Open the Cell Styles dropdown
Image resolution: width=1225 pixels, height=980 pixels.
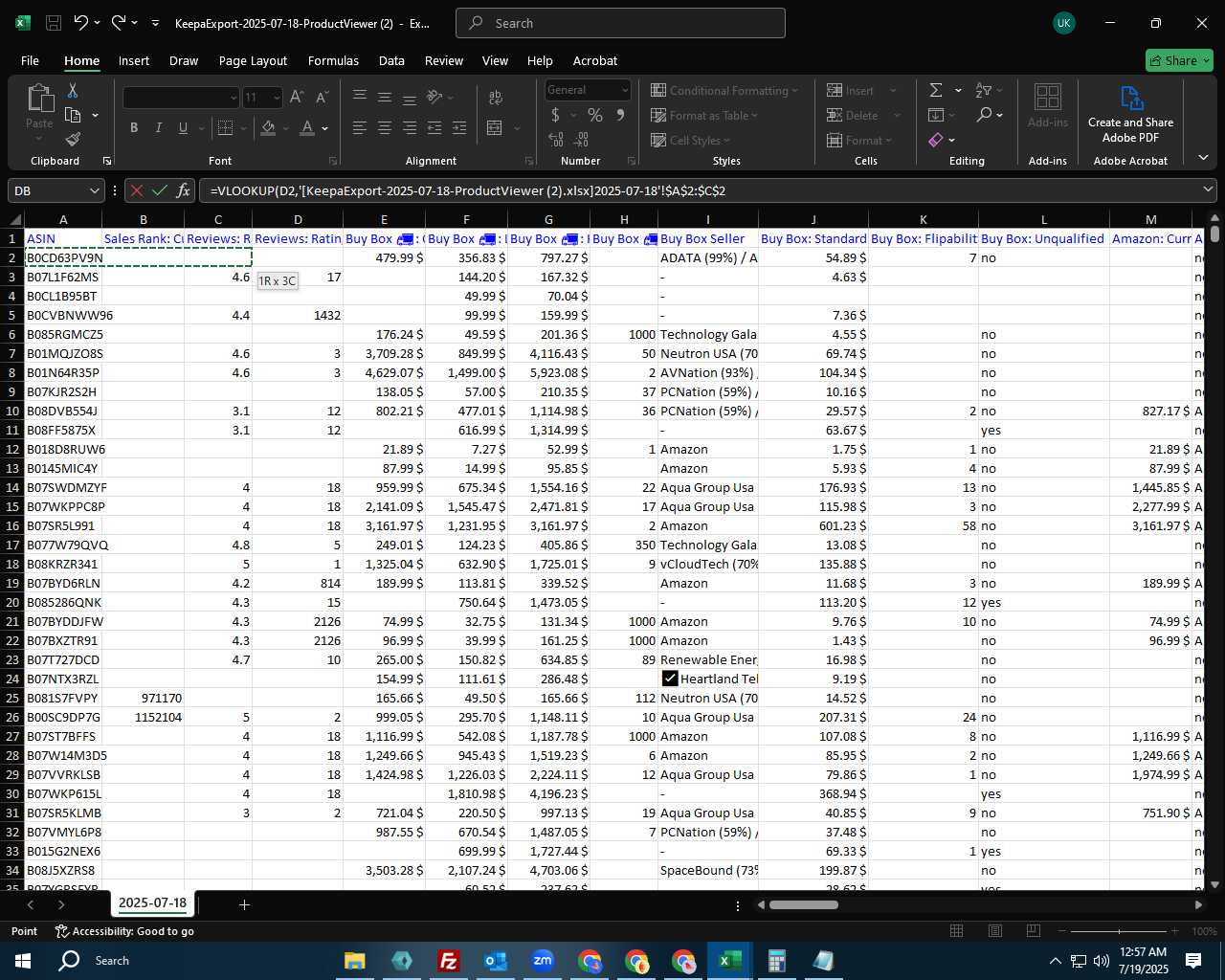coord(693,140)
